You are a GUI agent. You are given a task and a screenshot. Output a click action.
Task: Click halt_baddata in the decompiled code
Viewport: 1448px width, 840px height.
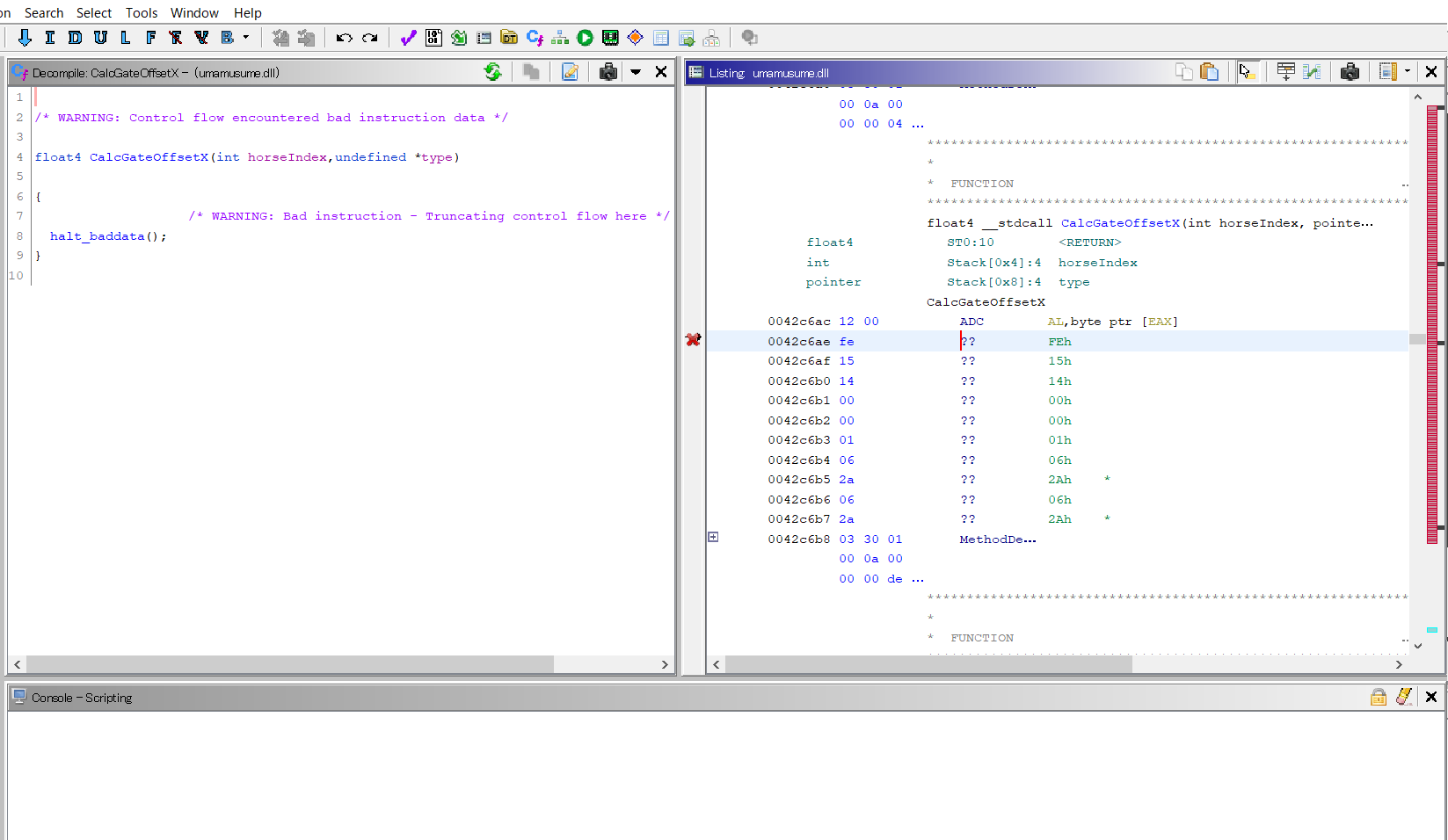click(x=97, y=235)
